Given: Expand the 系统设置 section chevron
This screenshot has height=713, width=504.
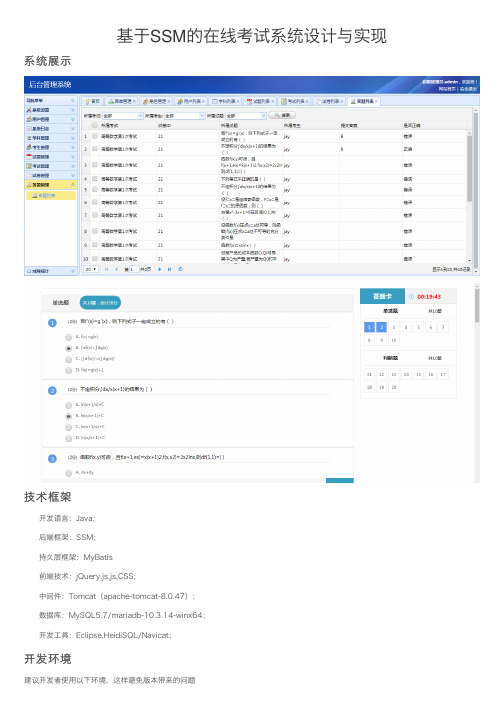Looking at the screenshot, I should coord(73,110).
